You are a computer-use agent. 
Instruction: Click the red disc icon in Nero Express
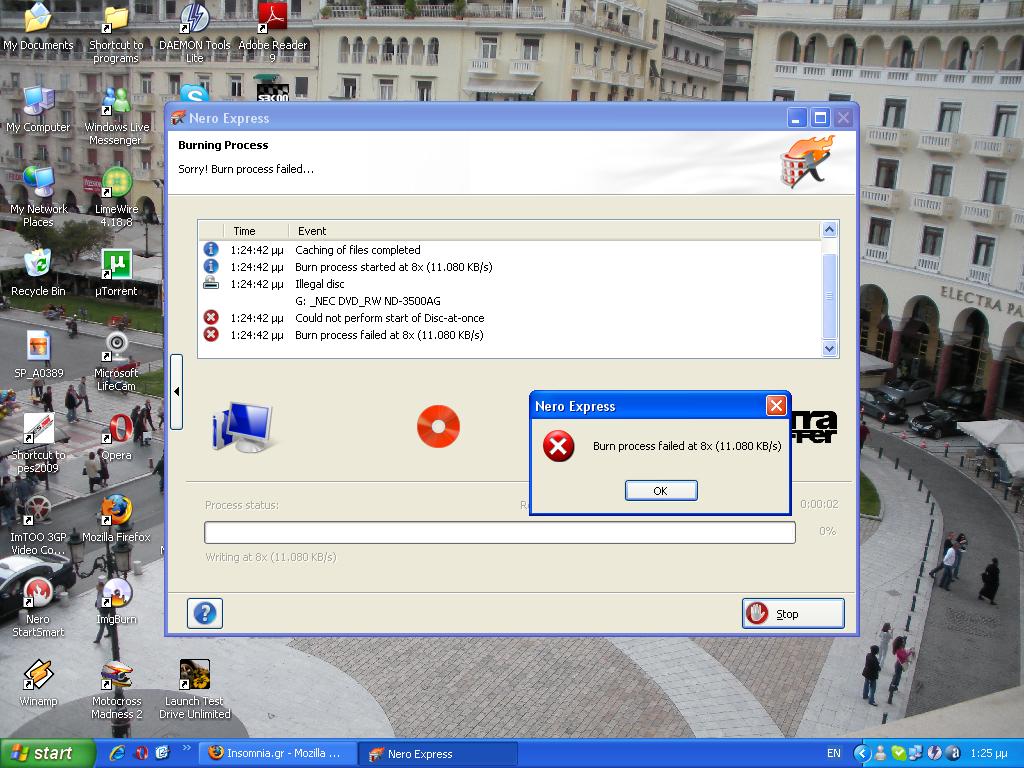(x=438, y=426)
